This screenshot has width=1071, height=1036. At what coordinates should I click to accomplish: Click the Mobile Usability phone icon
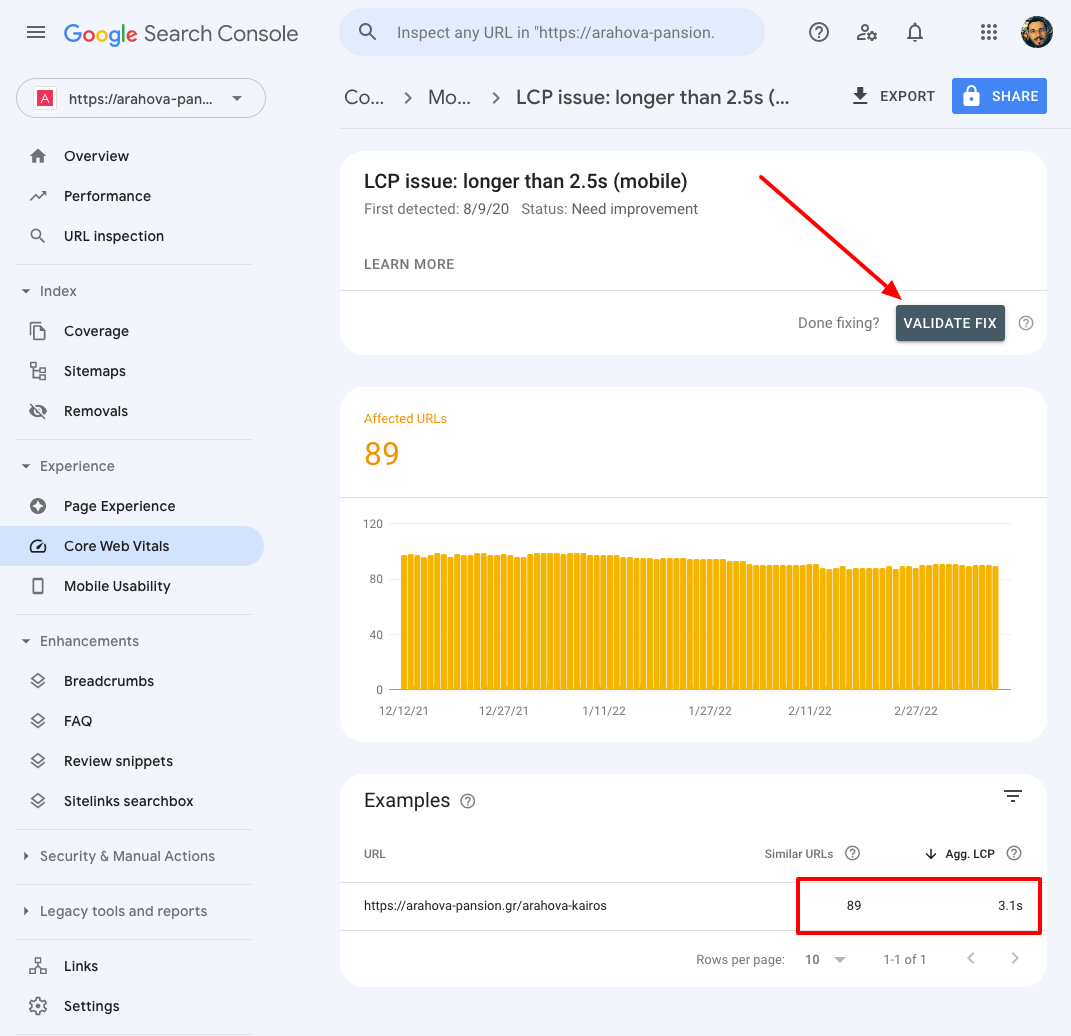pyautogui.click(x=38, y=586)
